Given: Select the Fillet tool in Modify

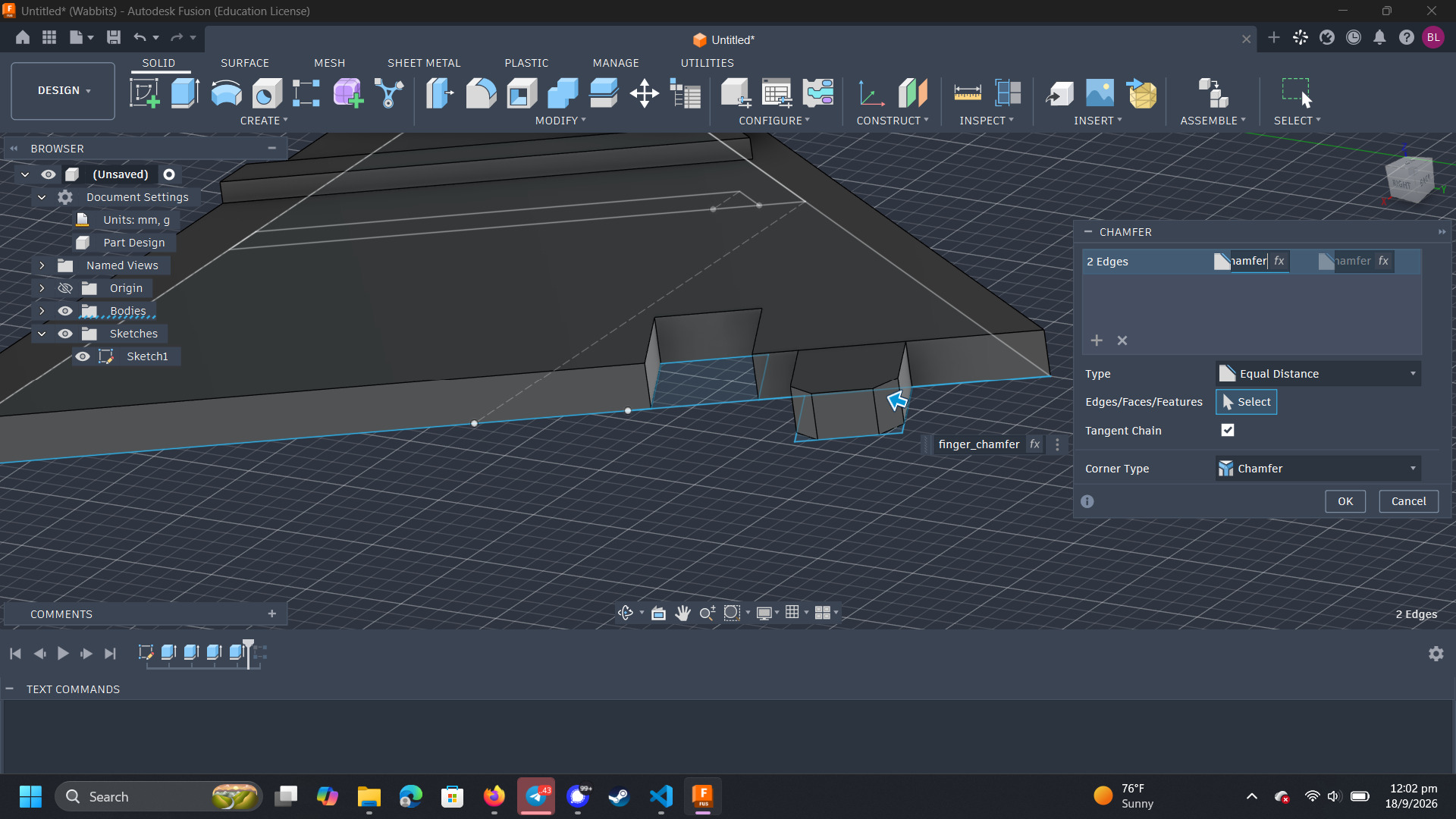Looking at the screenshot, I should pyautogui.click(x=481, y=93).
